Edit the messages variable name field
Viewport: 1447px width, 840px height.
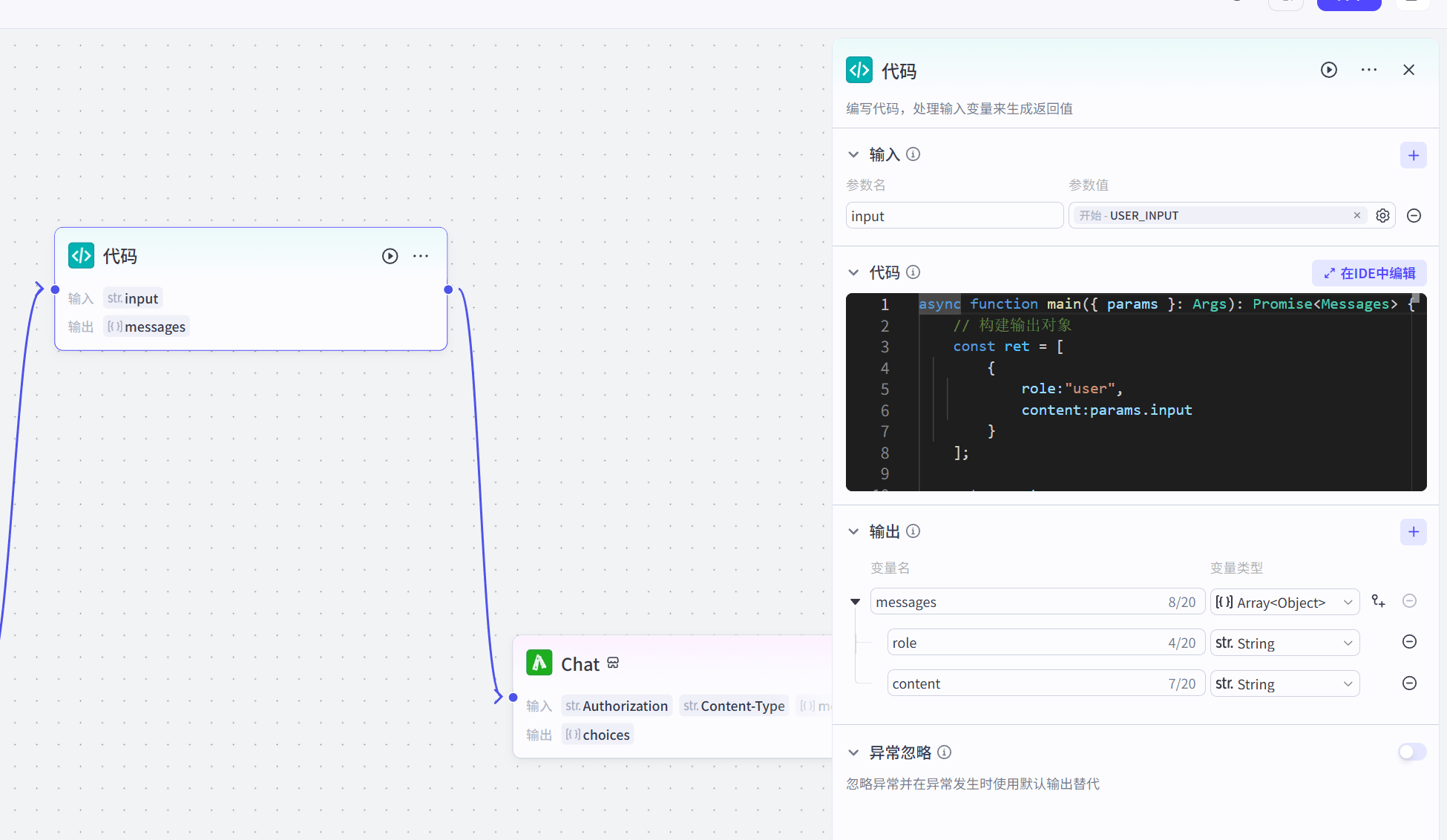[x=1037, y=602]
